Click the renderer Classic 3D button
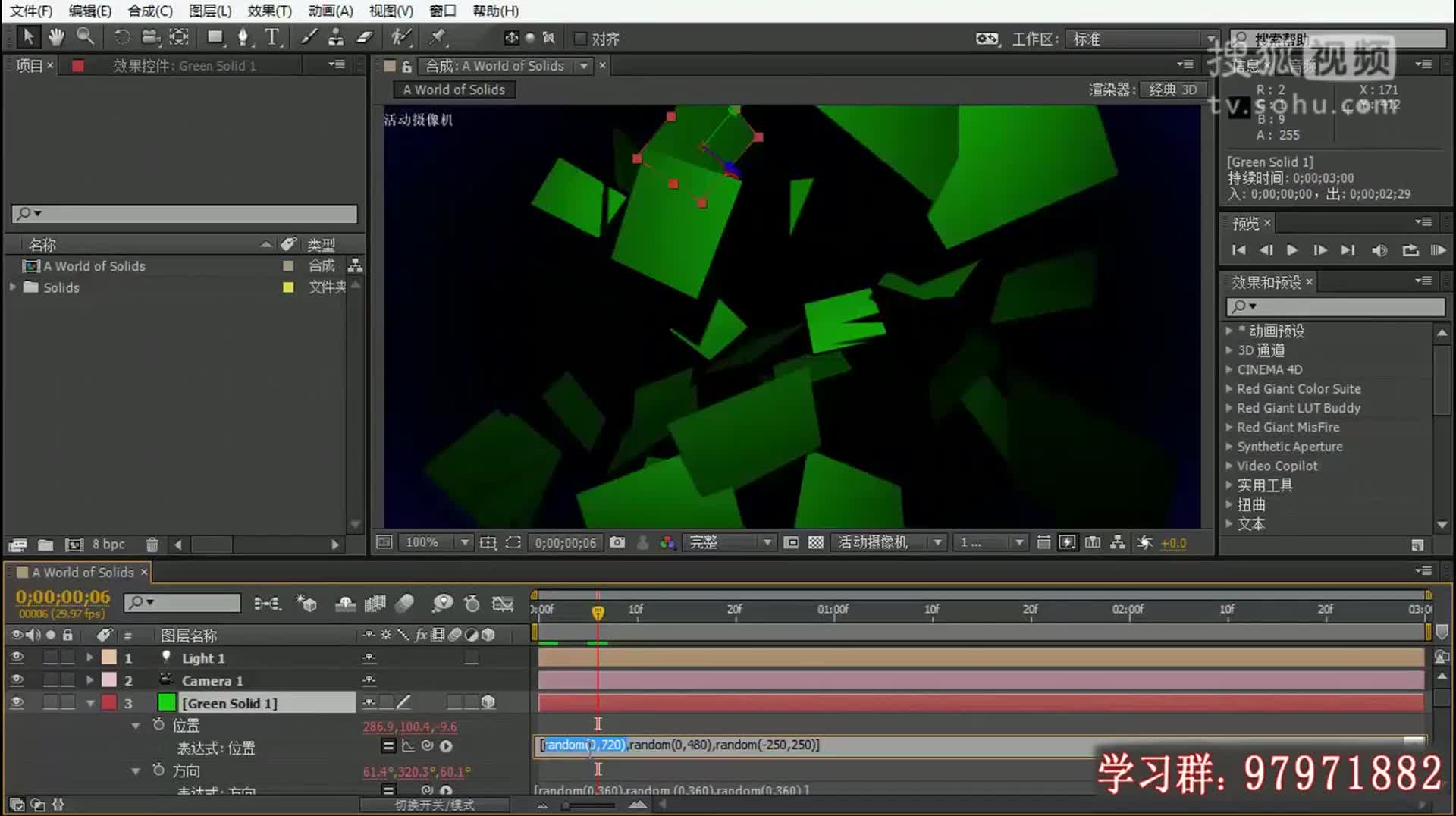1456x816 pixels. coord(1172,89)
